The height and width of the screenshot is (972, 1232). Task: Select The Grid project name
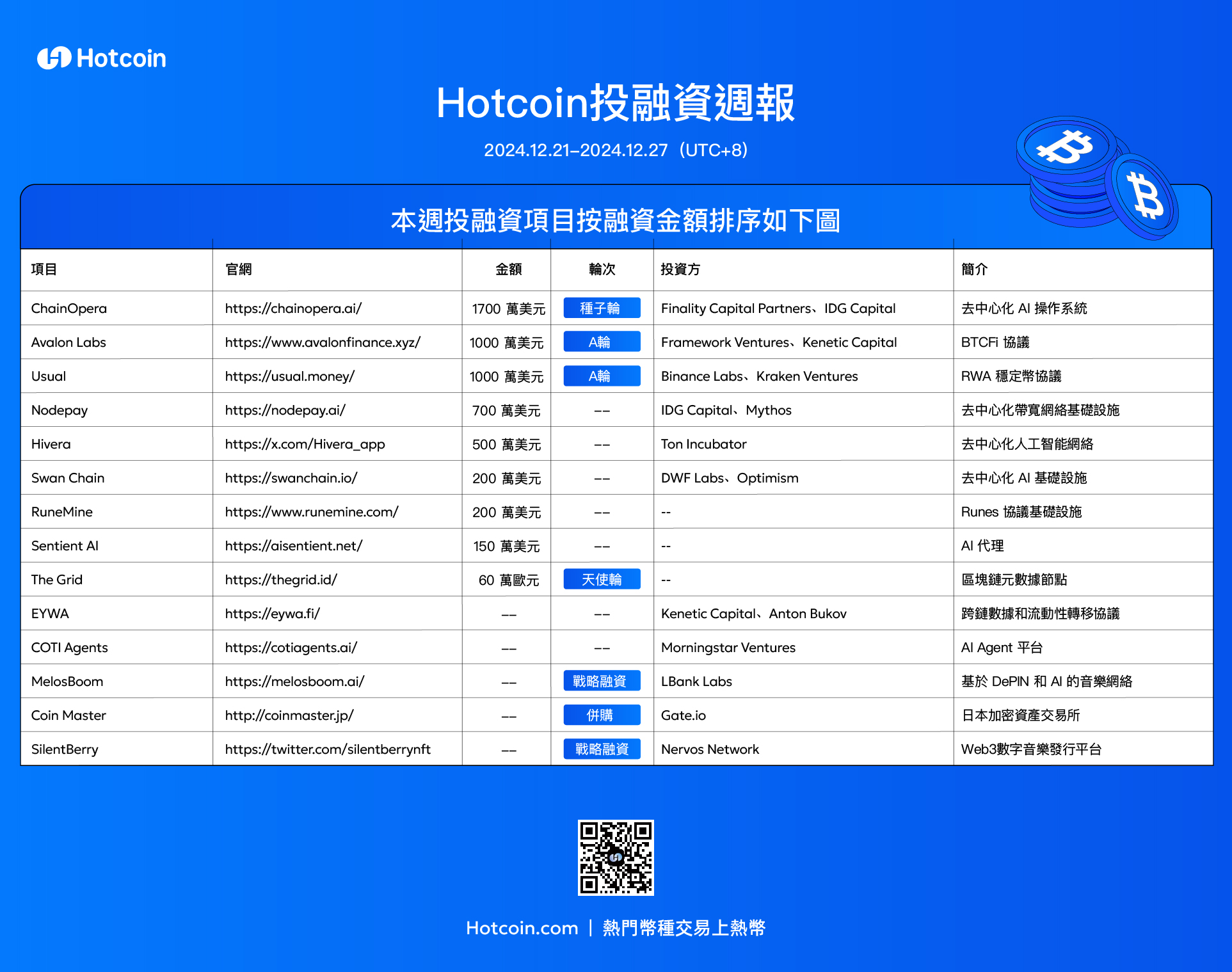click(x=57, y=580)
